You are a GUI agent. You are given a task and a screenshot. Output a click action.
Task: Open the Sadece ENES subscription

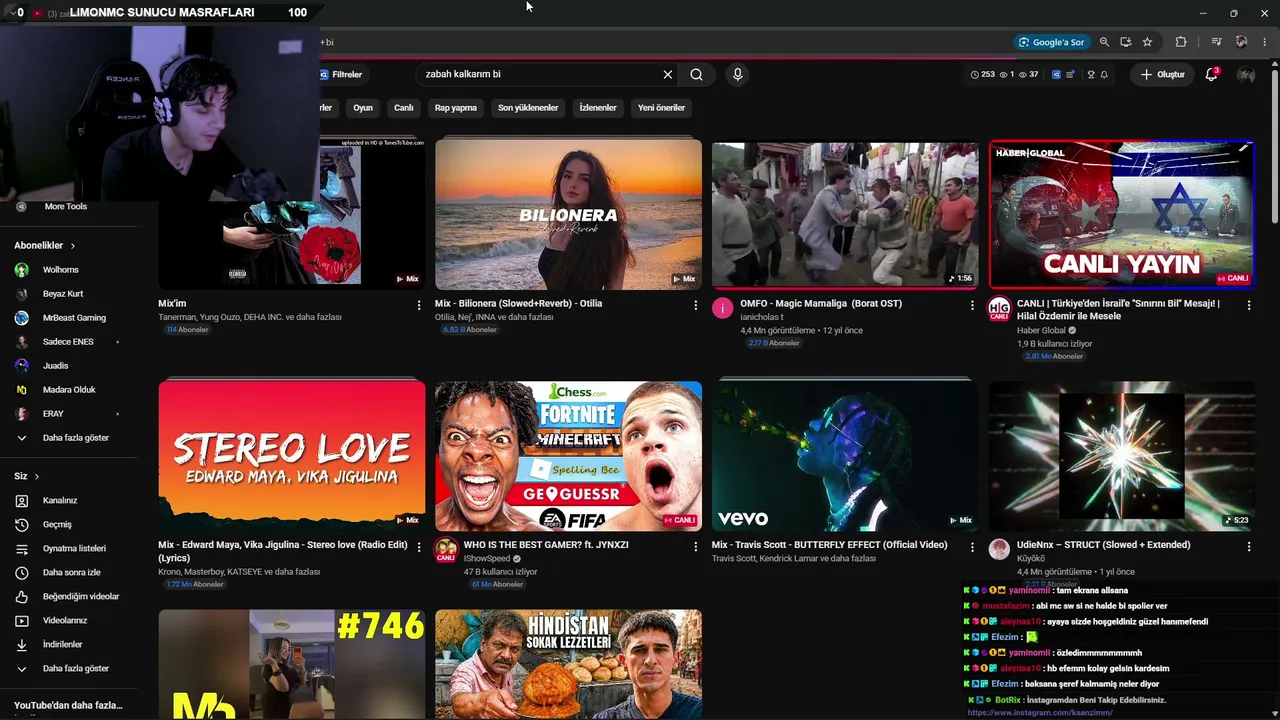click(69, 342)
